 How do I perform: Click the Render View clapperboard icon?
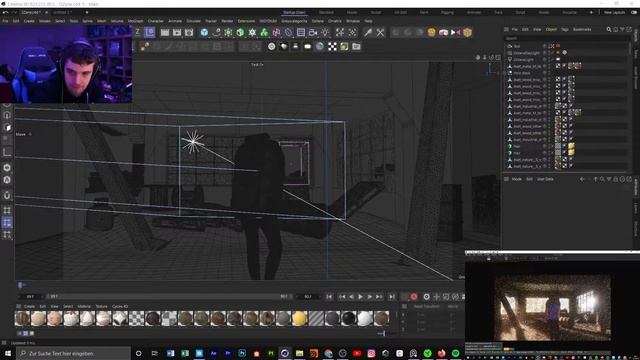click(164, 32)
